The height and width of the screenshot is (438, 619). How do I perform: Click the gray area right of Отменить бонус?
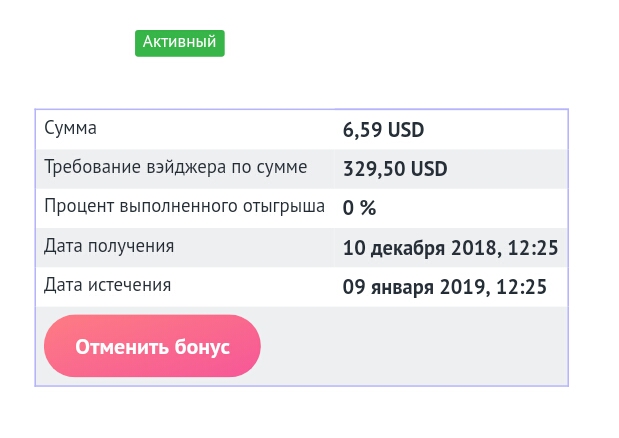pos(415,346)
